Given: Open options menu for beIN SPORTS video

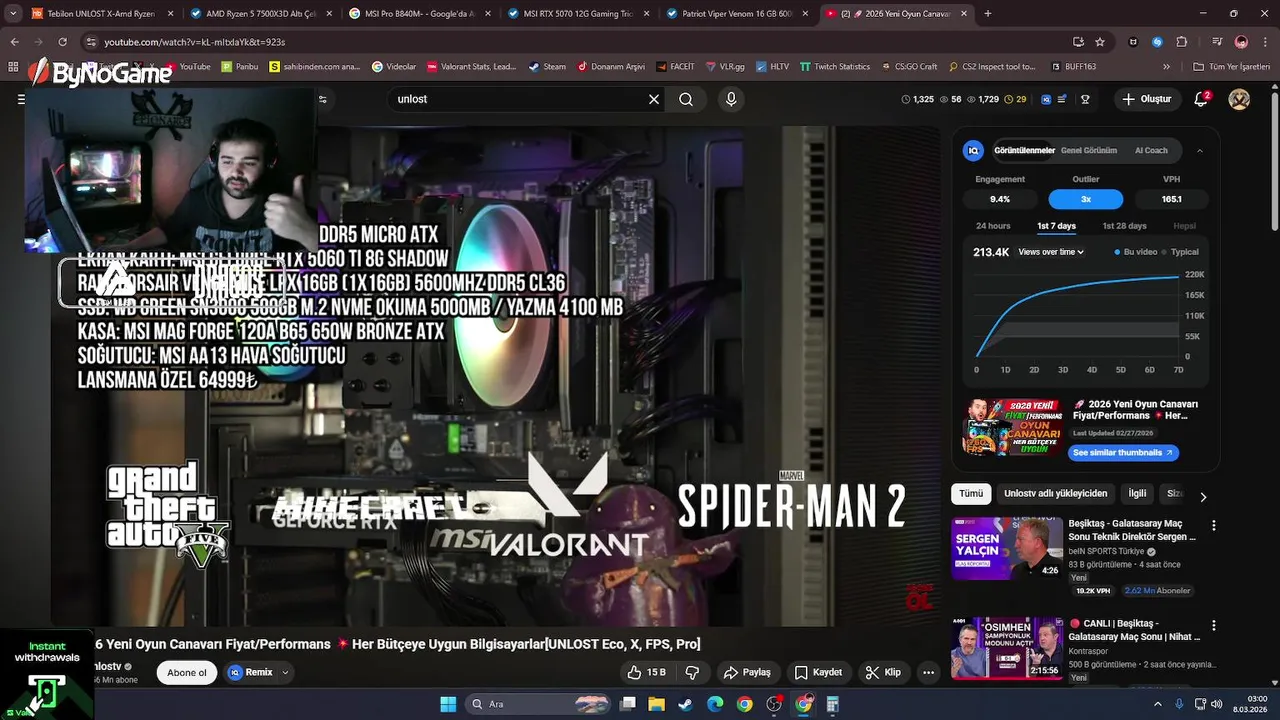Looking at the screenshot, I should tap(1214, 525).
